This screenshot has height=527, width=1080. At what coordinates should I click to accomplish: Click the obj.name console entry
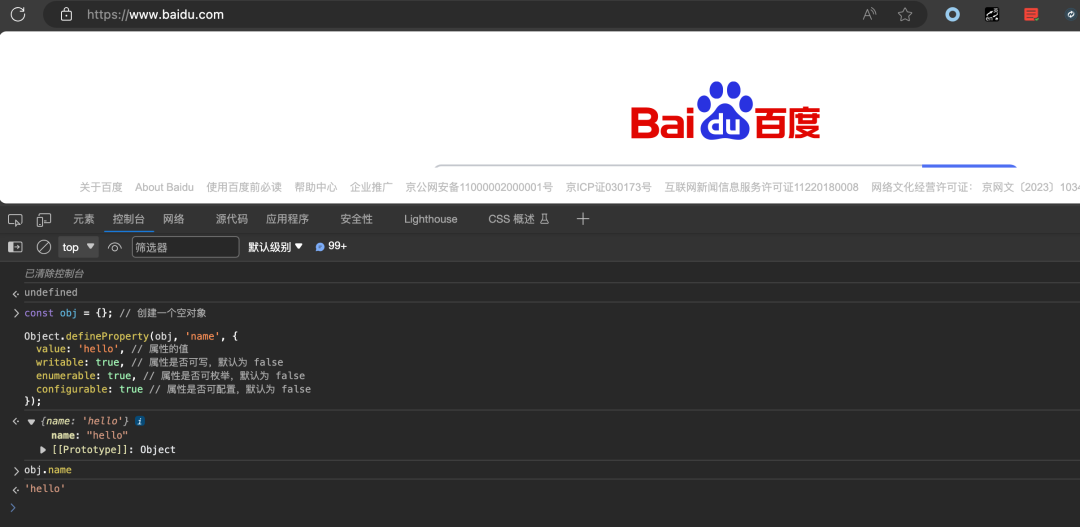(48, 470)
